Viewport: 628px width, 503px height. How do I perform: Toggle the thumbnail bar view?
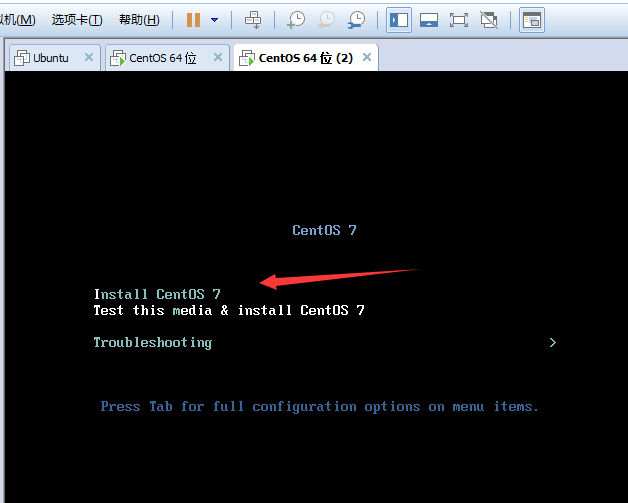[429, 20]
